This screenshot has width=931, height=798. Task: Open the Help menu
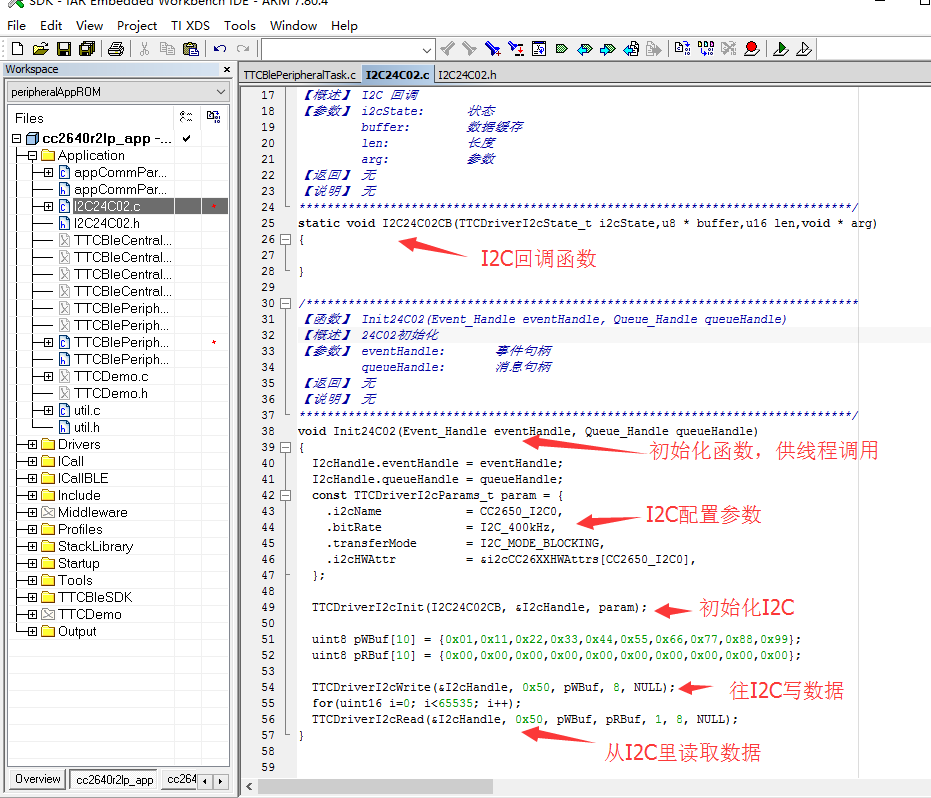coord(344,26)
